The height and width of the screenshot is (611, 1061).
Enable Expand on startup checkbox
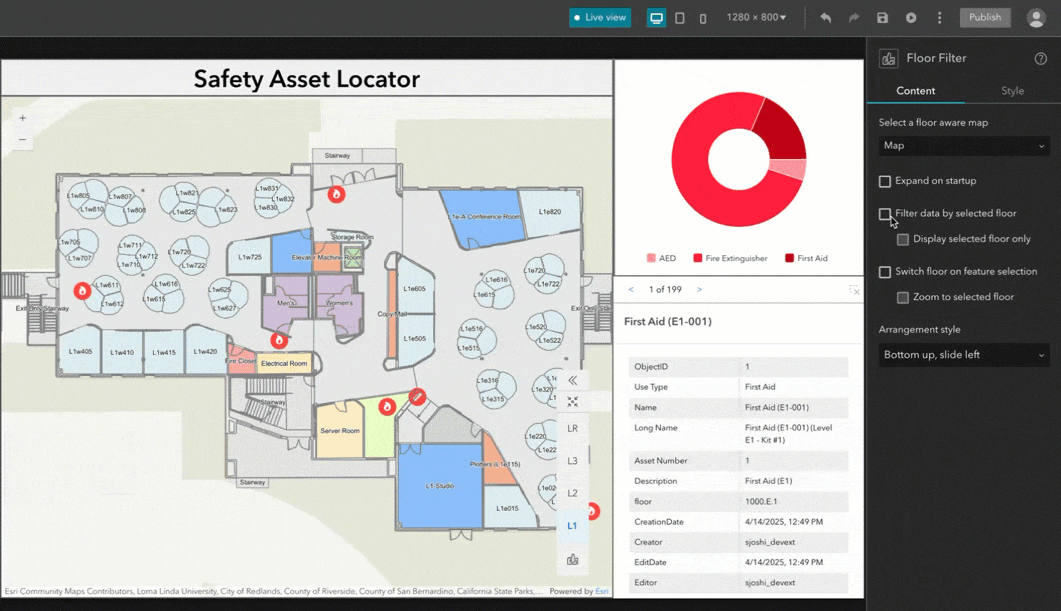pyautogui.click(x=884, y=181)
